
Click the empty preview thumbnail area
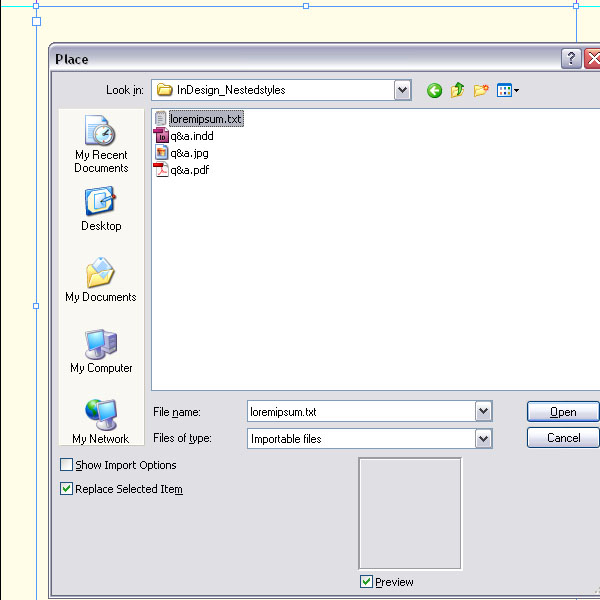[x=410, y=514]
